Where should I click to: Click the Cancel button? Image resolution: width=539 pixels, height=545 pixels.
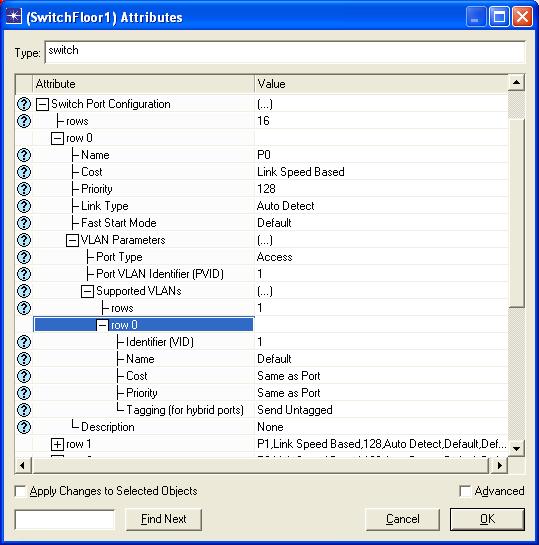coord(402,519)
